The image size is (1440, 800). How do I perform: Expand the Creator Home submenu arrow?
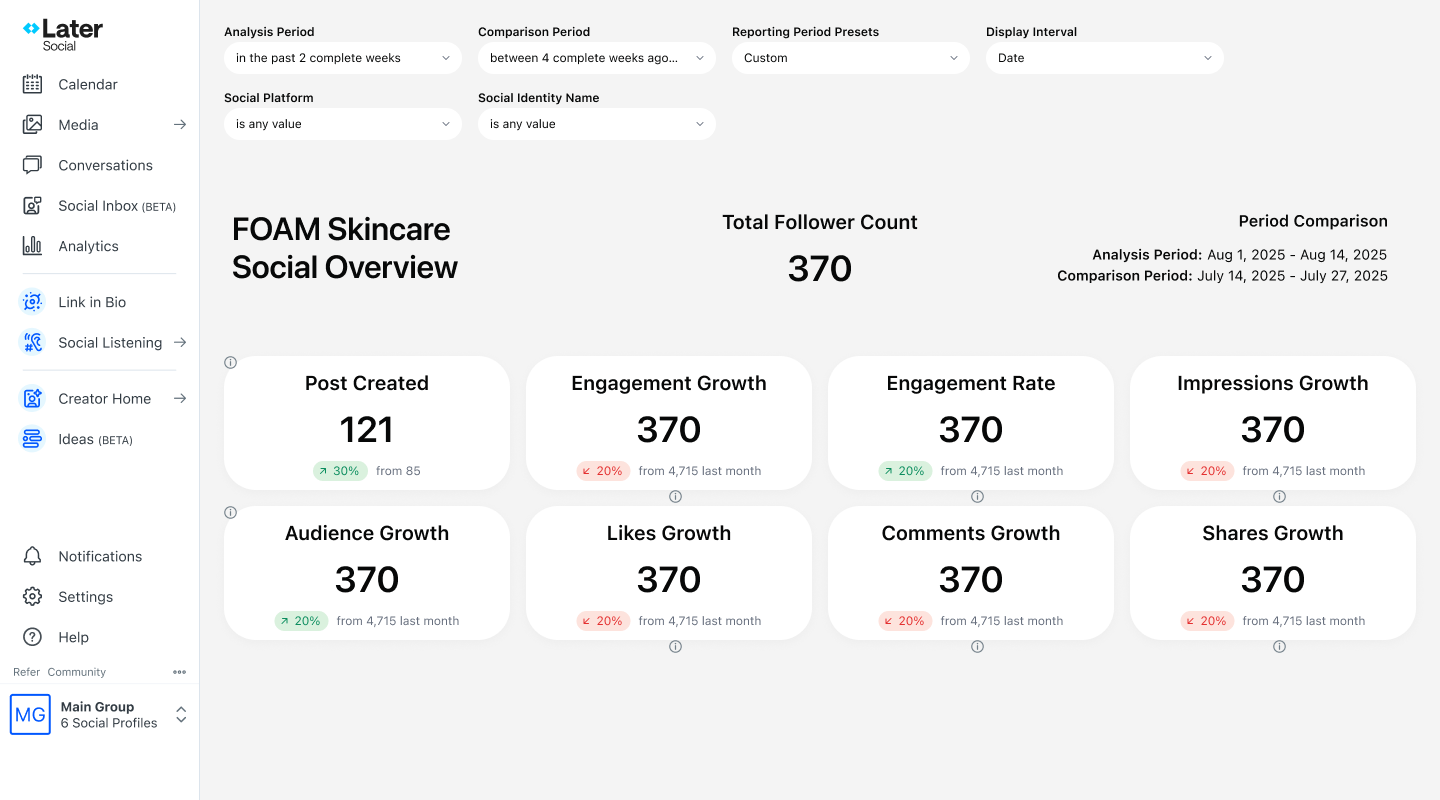click(180, 398)
